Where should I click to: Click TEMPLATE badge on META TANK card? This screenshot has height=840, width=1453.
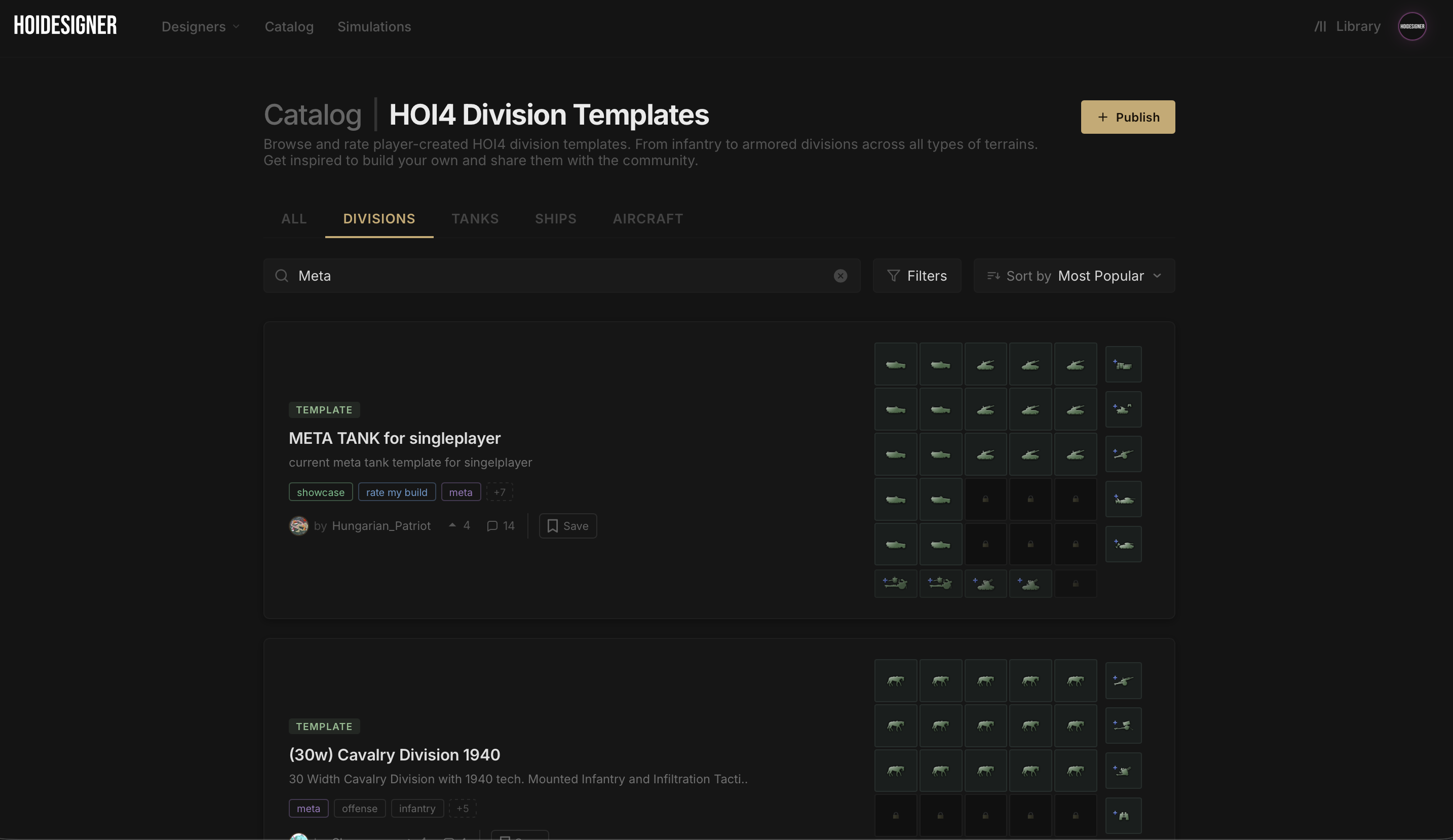click(324, 410)
